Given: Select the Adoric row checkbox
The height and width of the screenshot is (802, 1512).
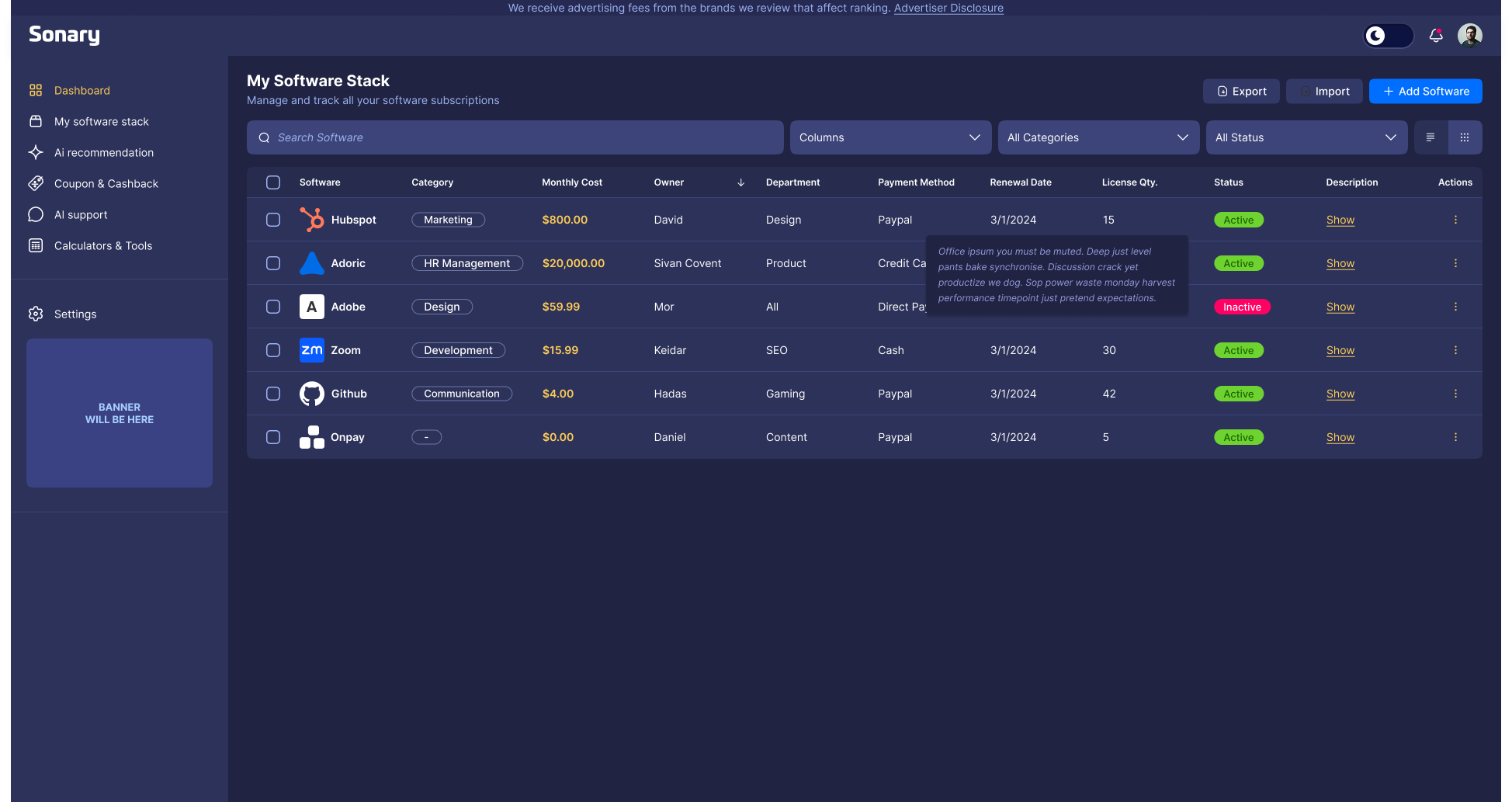Looking at the screenshot, I should coord(273,263).
